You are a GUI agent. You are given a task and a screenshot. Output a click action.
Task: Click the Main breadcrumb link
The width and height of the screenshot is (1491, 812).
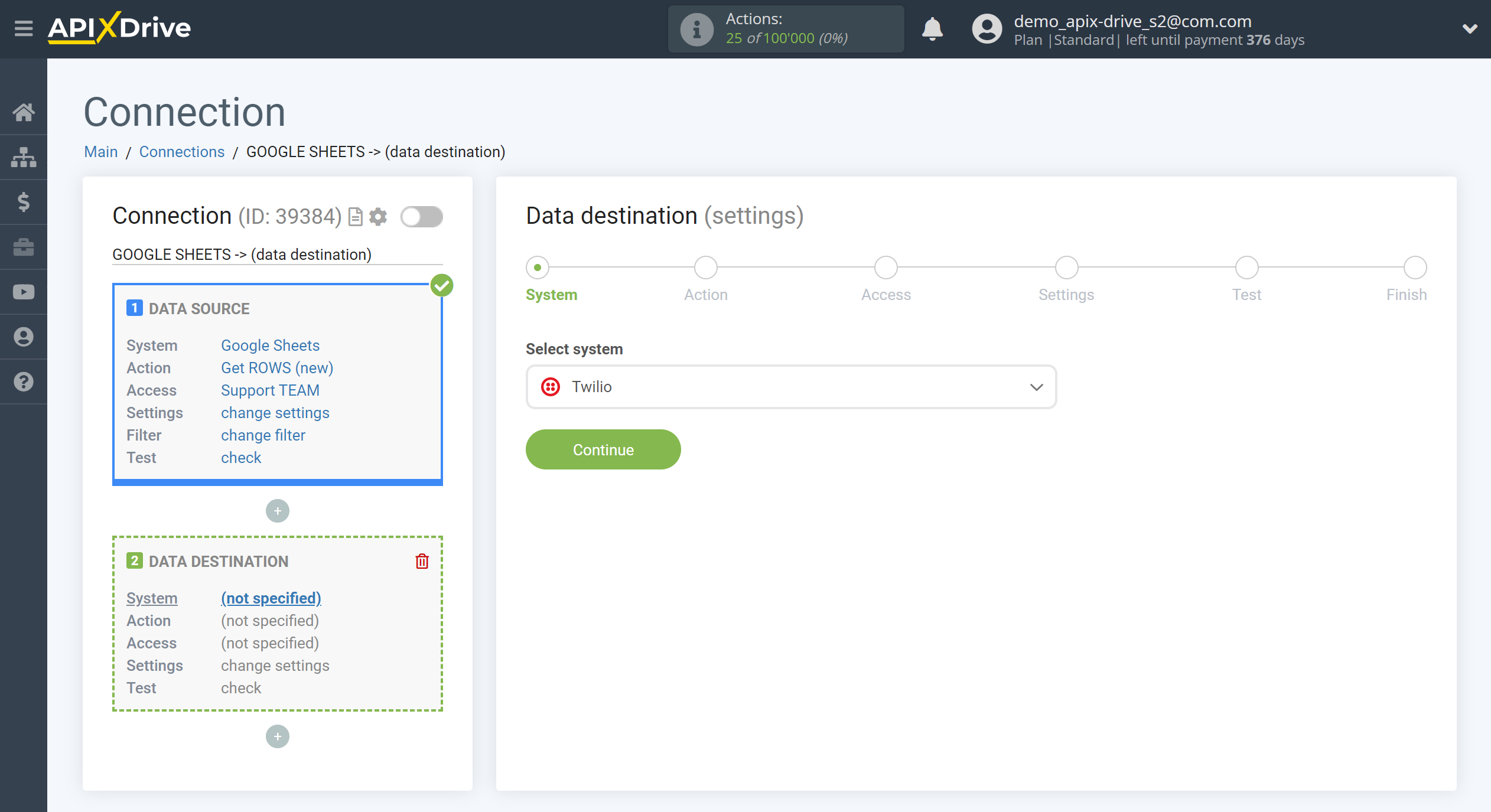tap(100, 151)
